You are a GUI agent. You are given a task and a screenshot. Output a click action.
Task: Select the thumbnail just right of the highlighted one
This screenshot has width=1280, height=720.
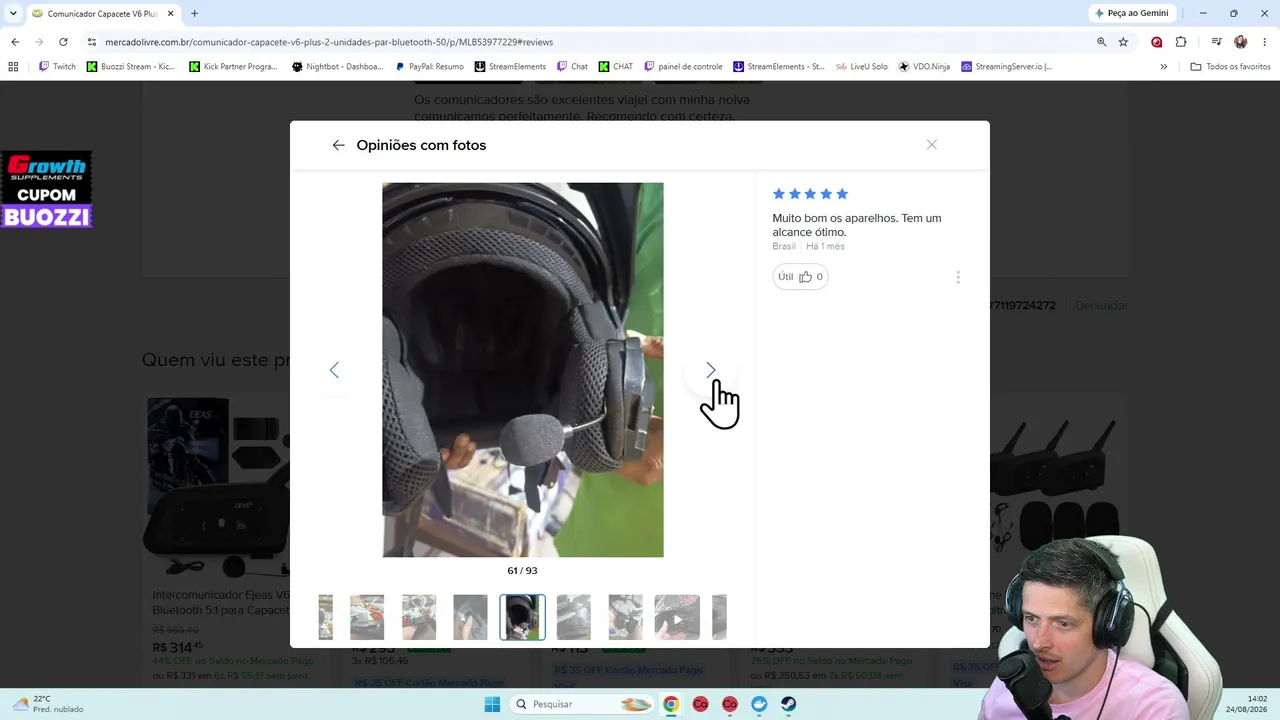tap(574, 617)
